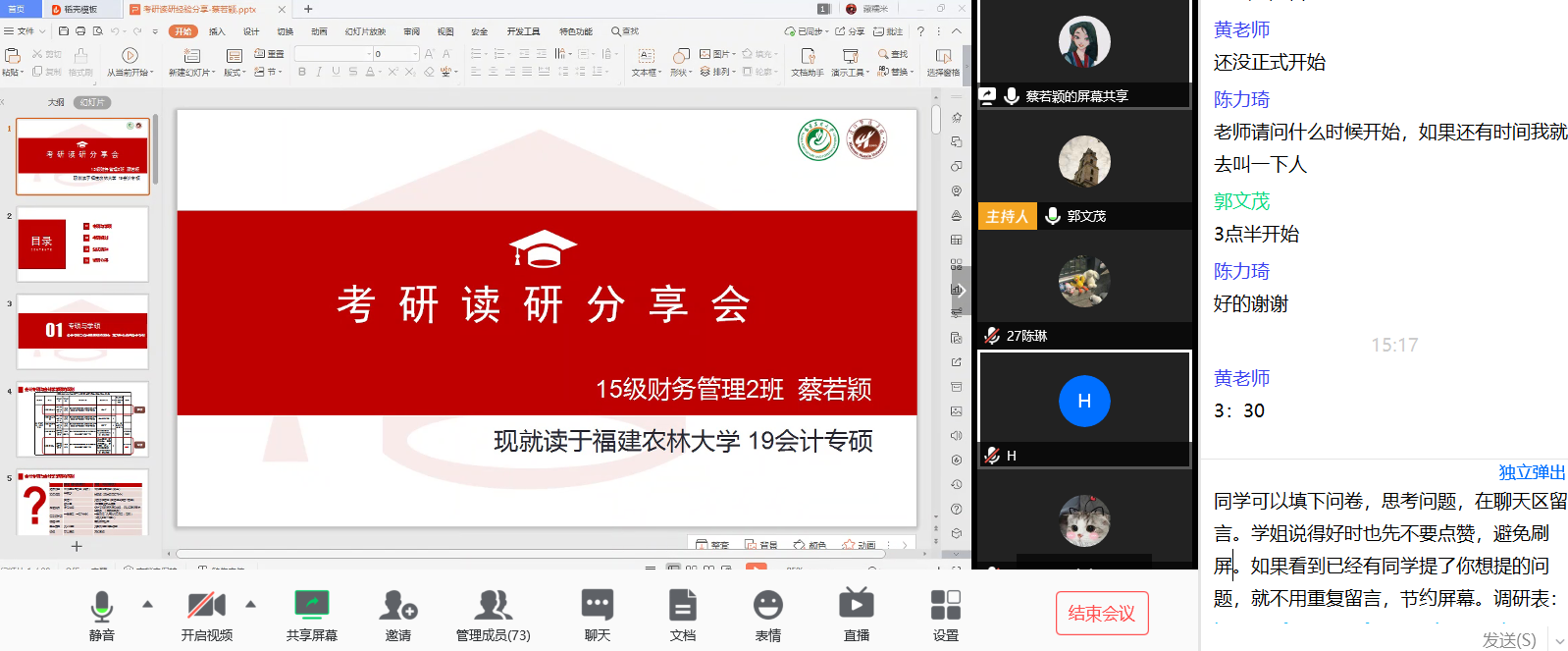Open the 聊天 chat panel icon
Viewport: 1568px width, 651px height.
597,606
